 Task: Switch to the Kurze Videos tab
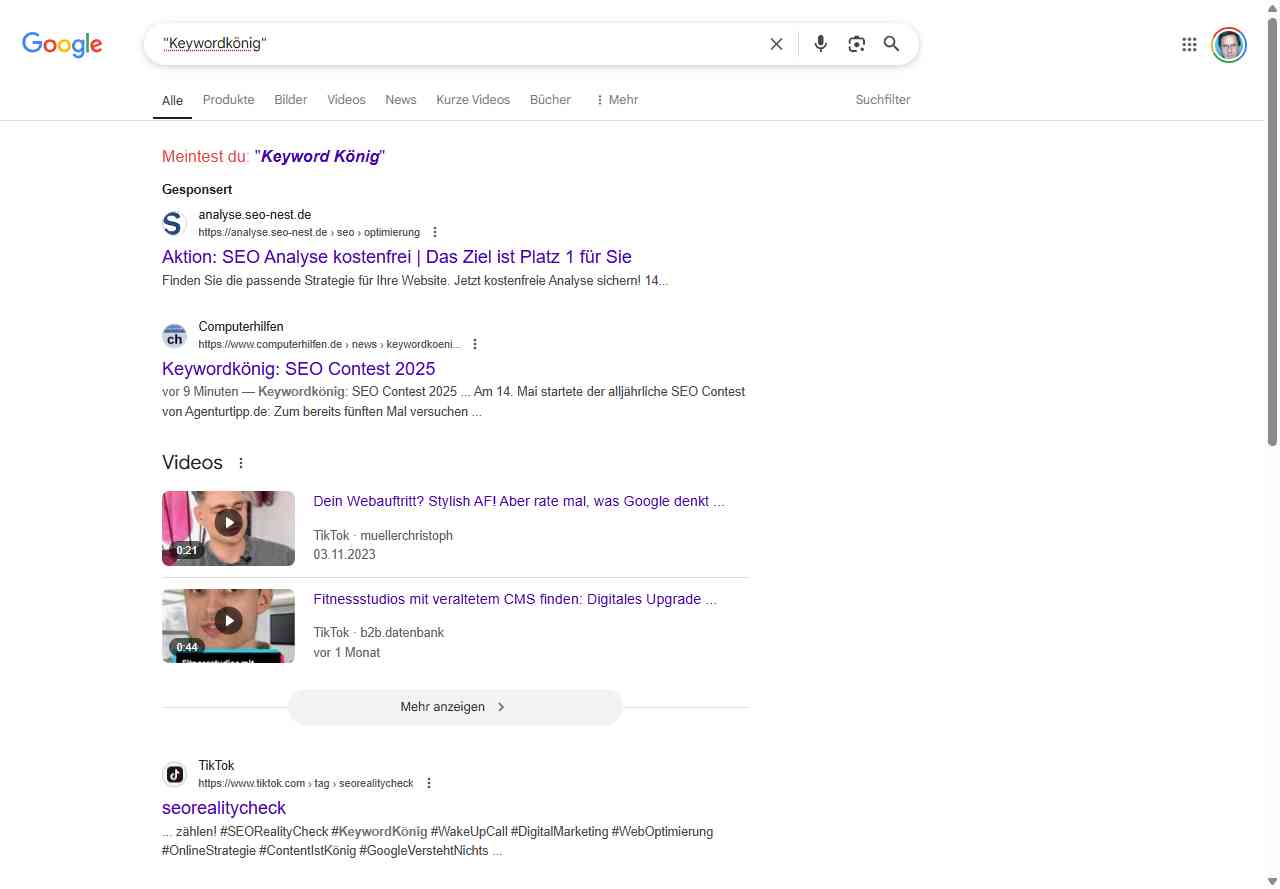(x=473, y=100)
